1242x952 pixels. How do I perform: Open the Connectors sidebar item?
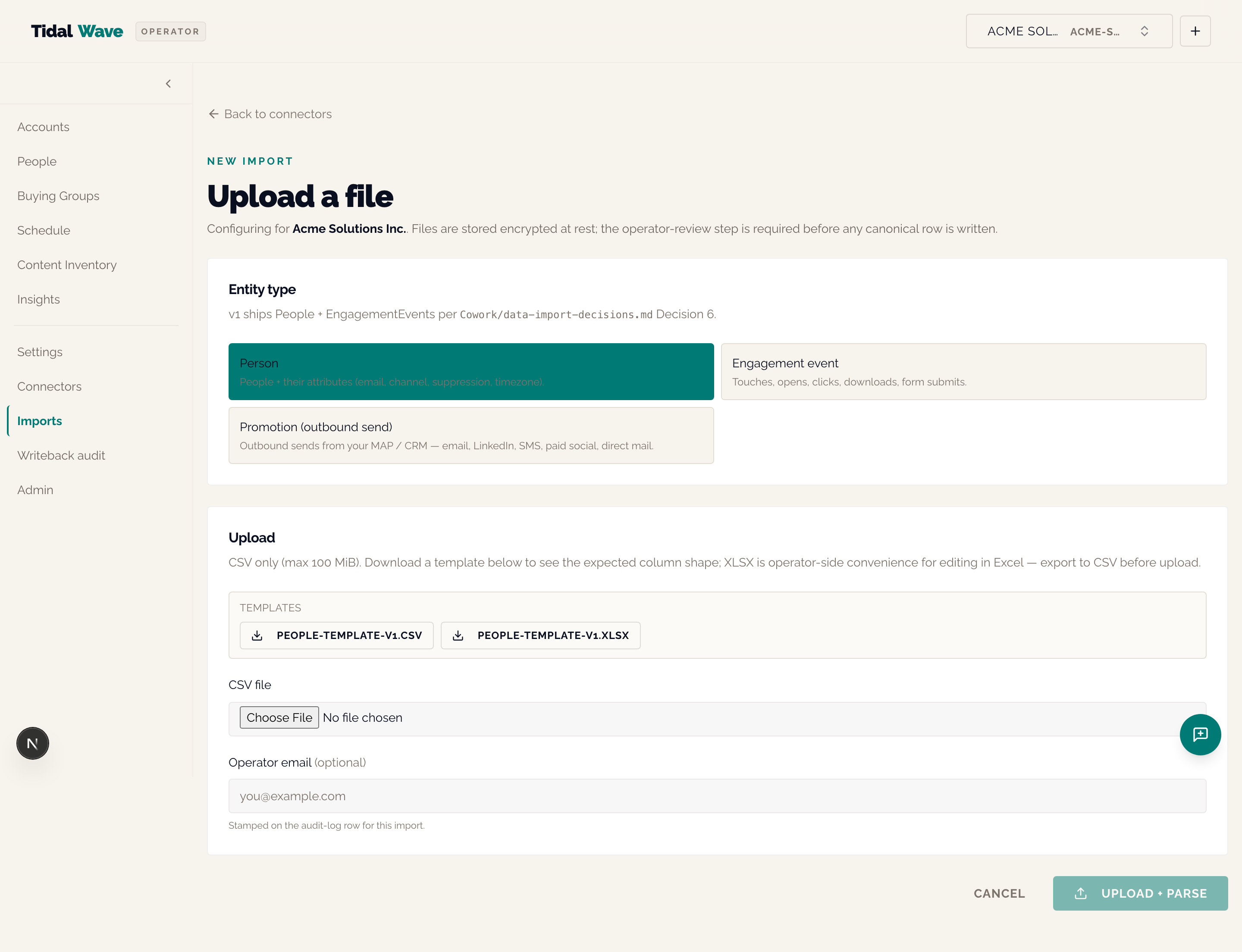tap(49, 386)
